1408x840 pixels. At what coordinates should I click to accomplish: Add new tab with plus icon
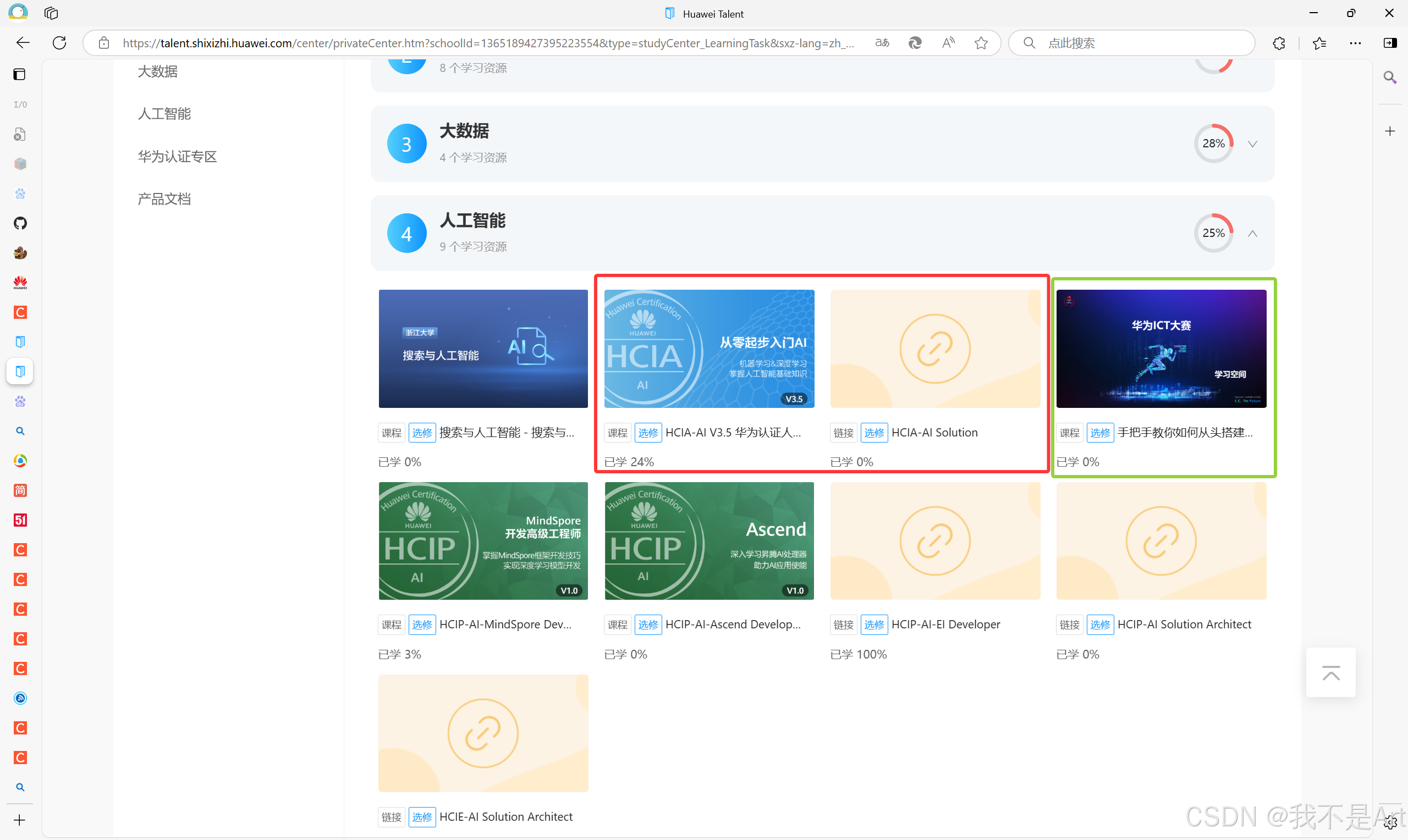point(20,820)
